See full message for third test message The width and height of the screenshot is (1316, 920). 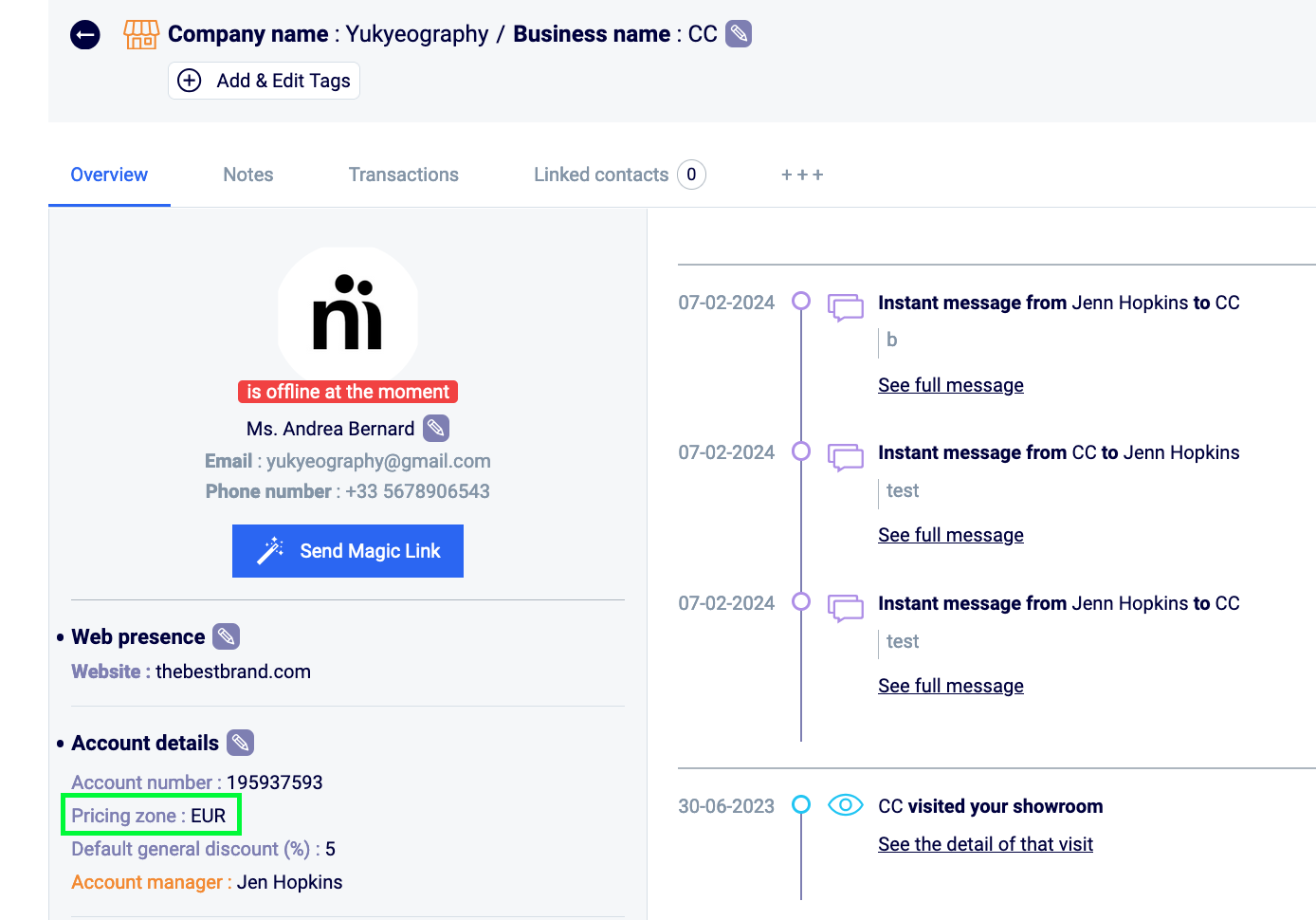(x=951, y=686)
